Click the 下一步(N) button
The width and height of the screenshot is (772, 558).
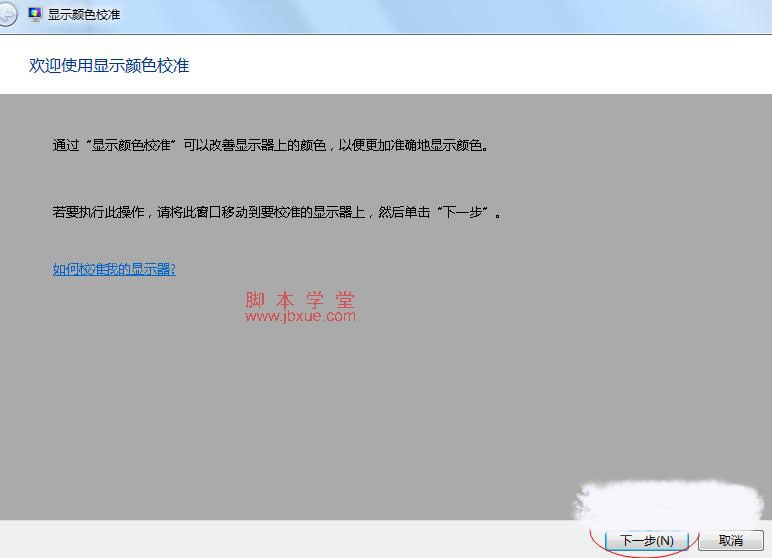coord(646,540)
